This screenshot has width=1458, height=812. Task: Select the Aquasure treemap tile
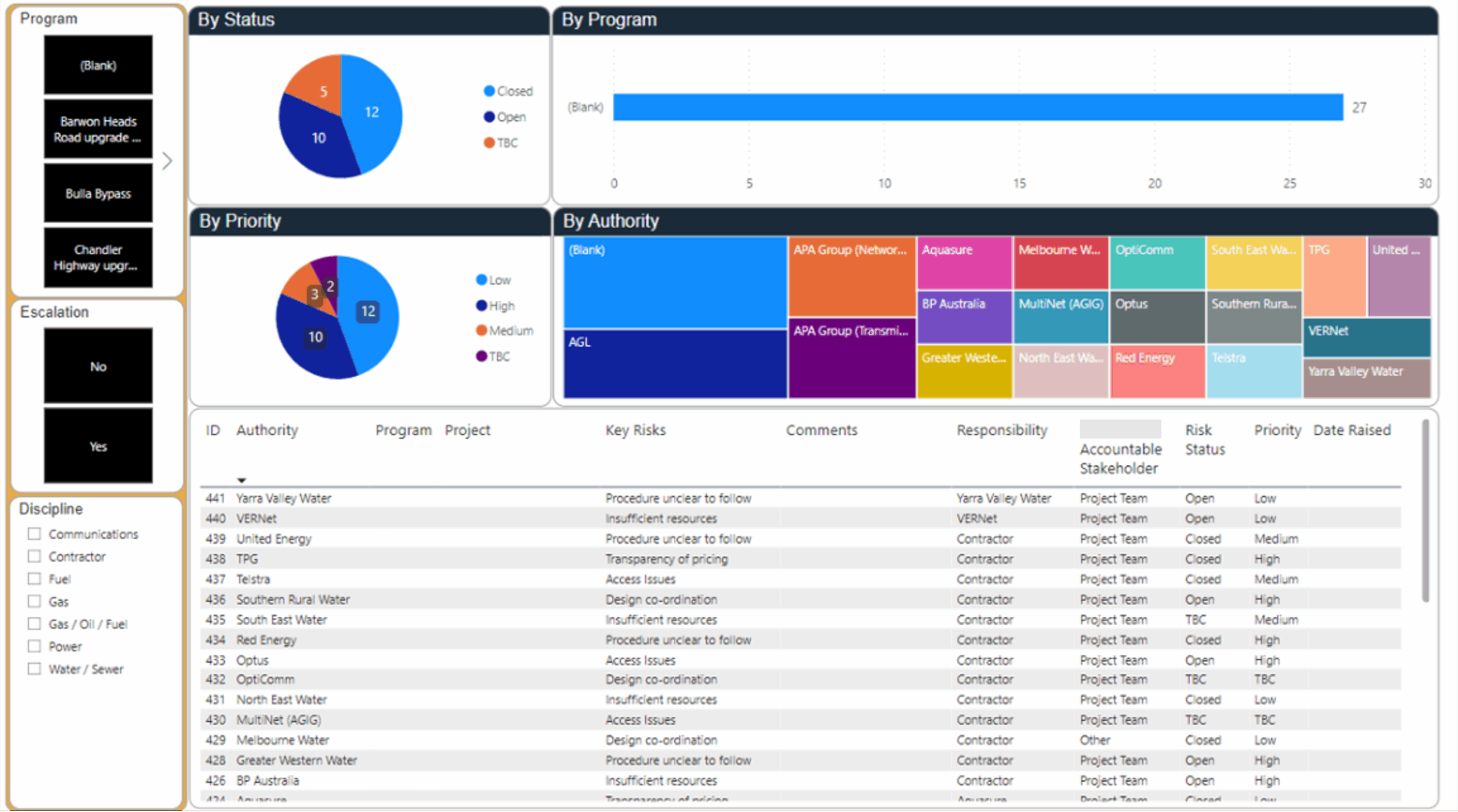click(x=964, y=263)
